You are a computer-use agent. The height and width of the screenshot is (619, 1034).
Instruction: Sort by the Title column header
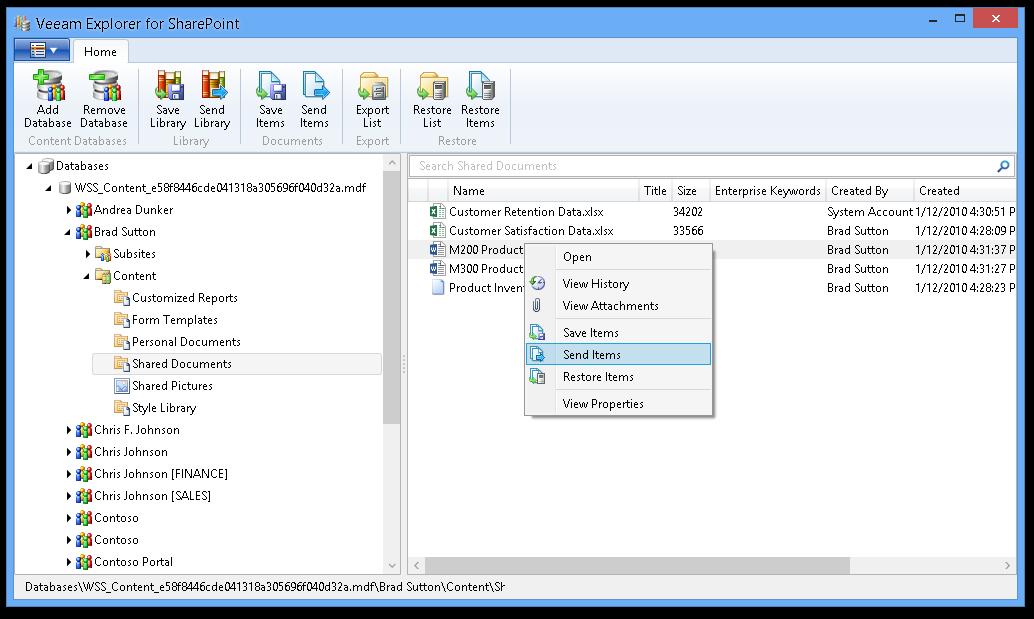pyautogui.click(x=655, y=191)
